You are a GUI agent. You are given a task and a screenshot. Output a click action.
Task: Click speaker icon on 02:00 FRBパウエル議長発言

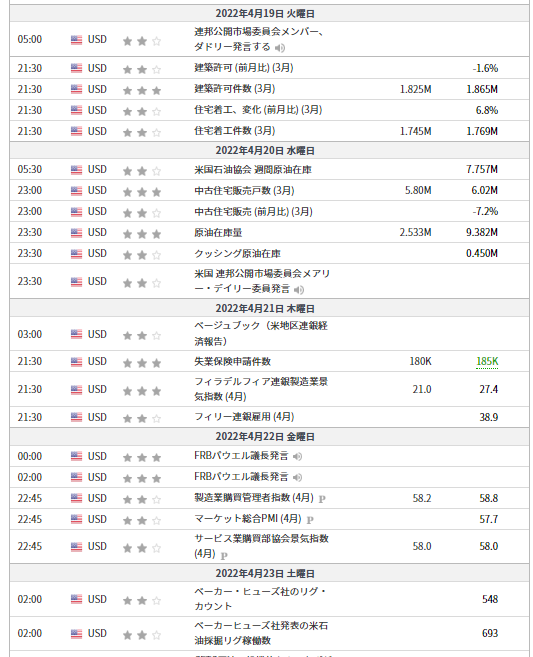[297, 477]
